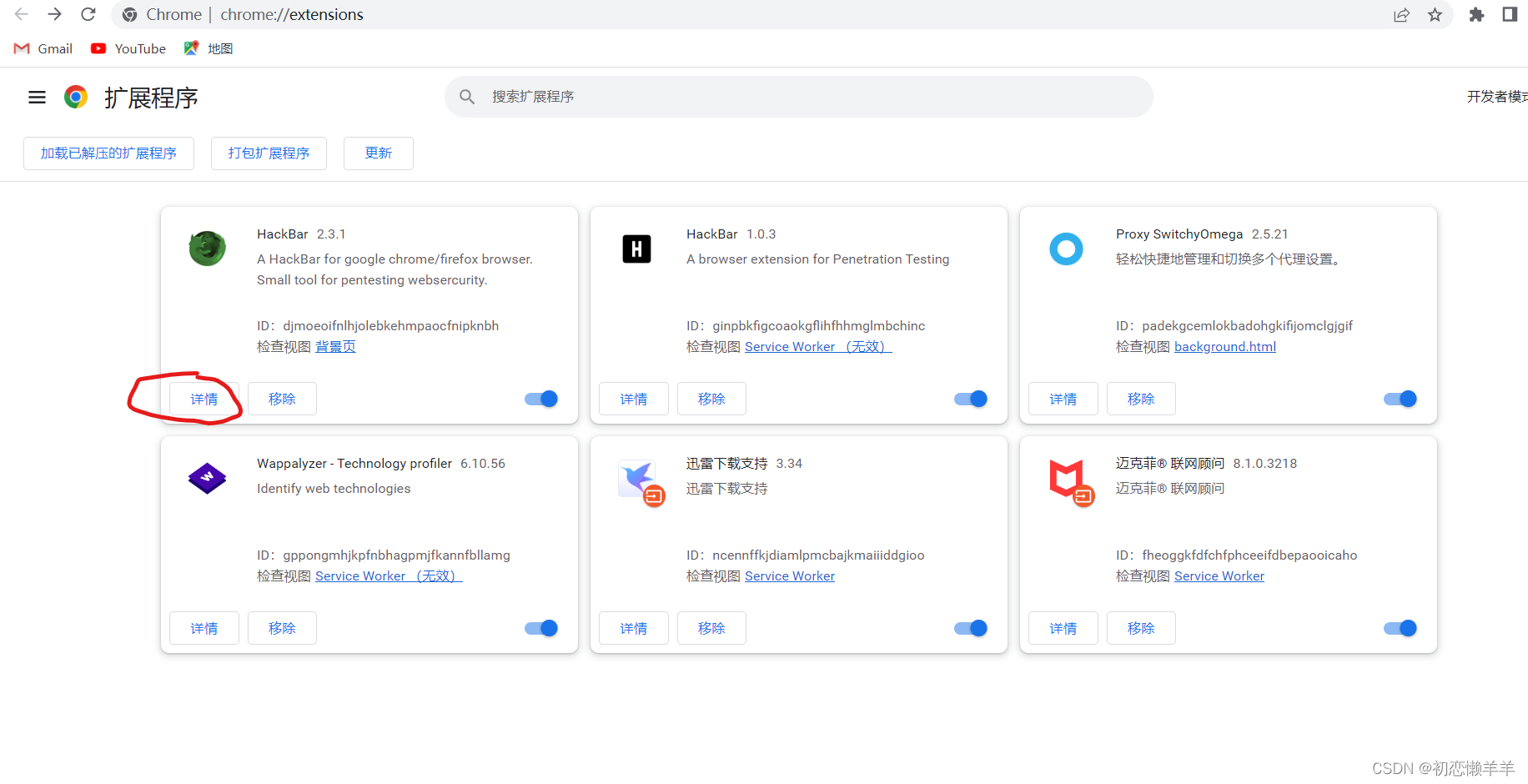Open the 背景页 link of HackBar 2.3.1
Screen dimensions: 1528x784
pos(335,347)
